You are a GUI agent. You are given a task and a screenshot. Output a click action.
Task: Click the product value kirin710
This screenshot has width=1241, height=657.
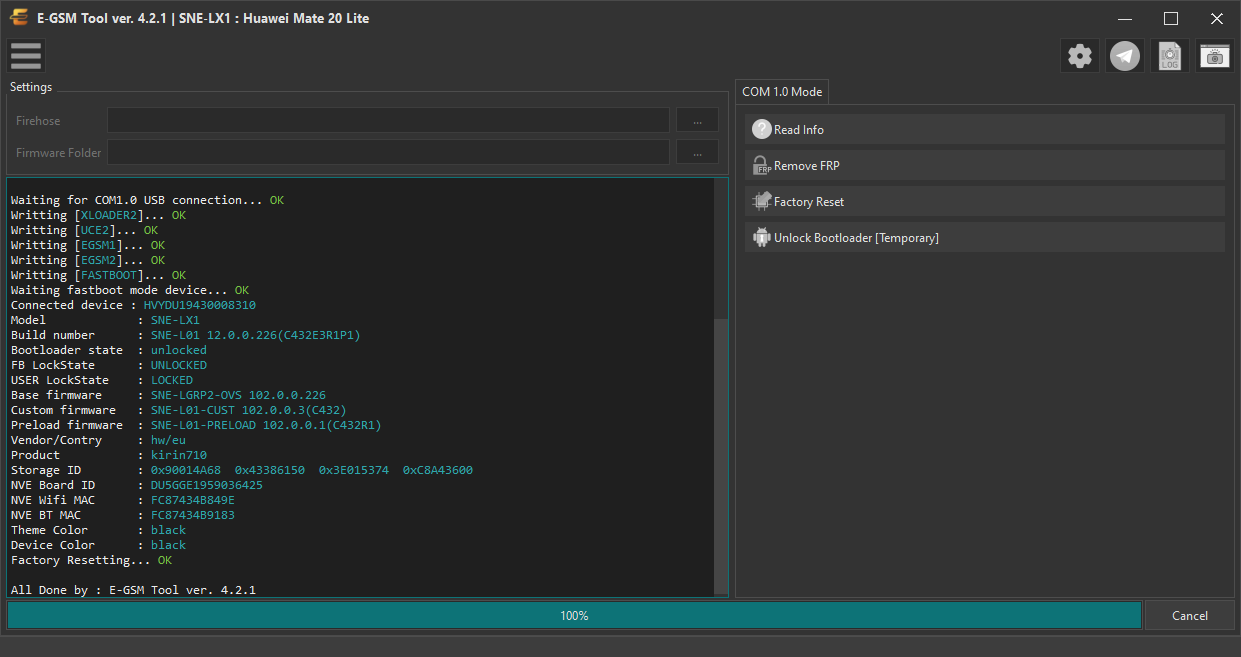179,455
